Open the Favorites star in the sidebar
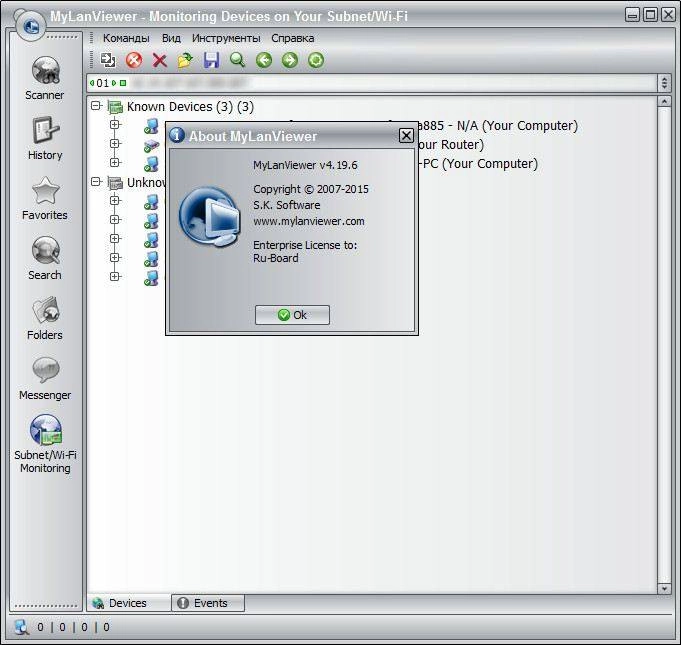 point(45,198)
